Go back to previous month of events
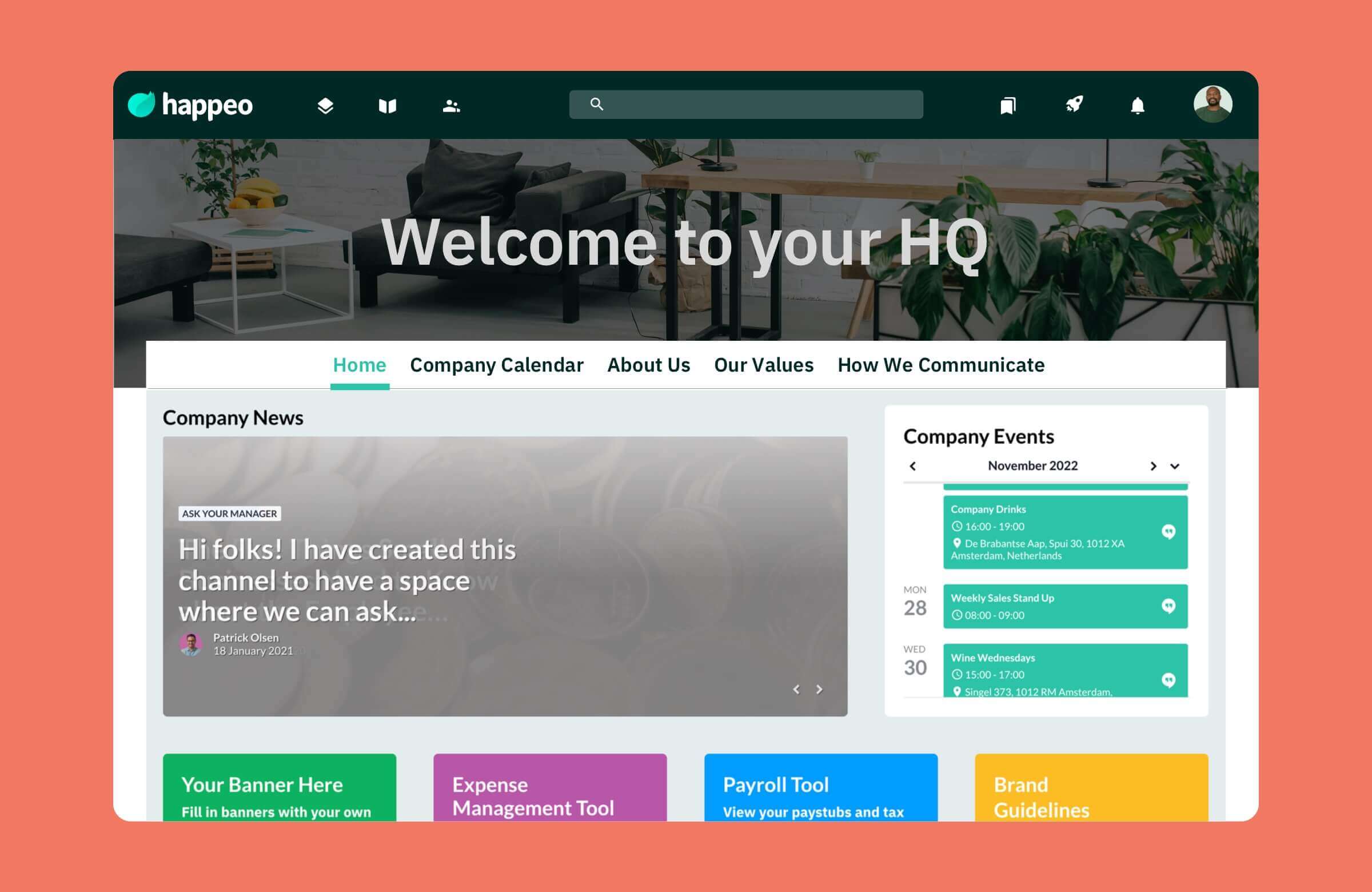 pos(912,466)
